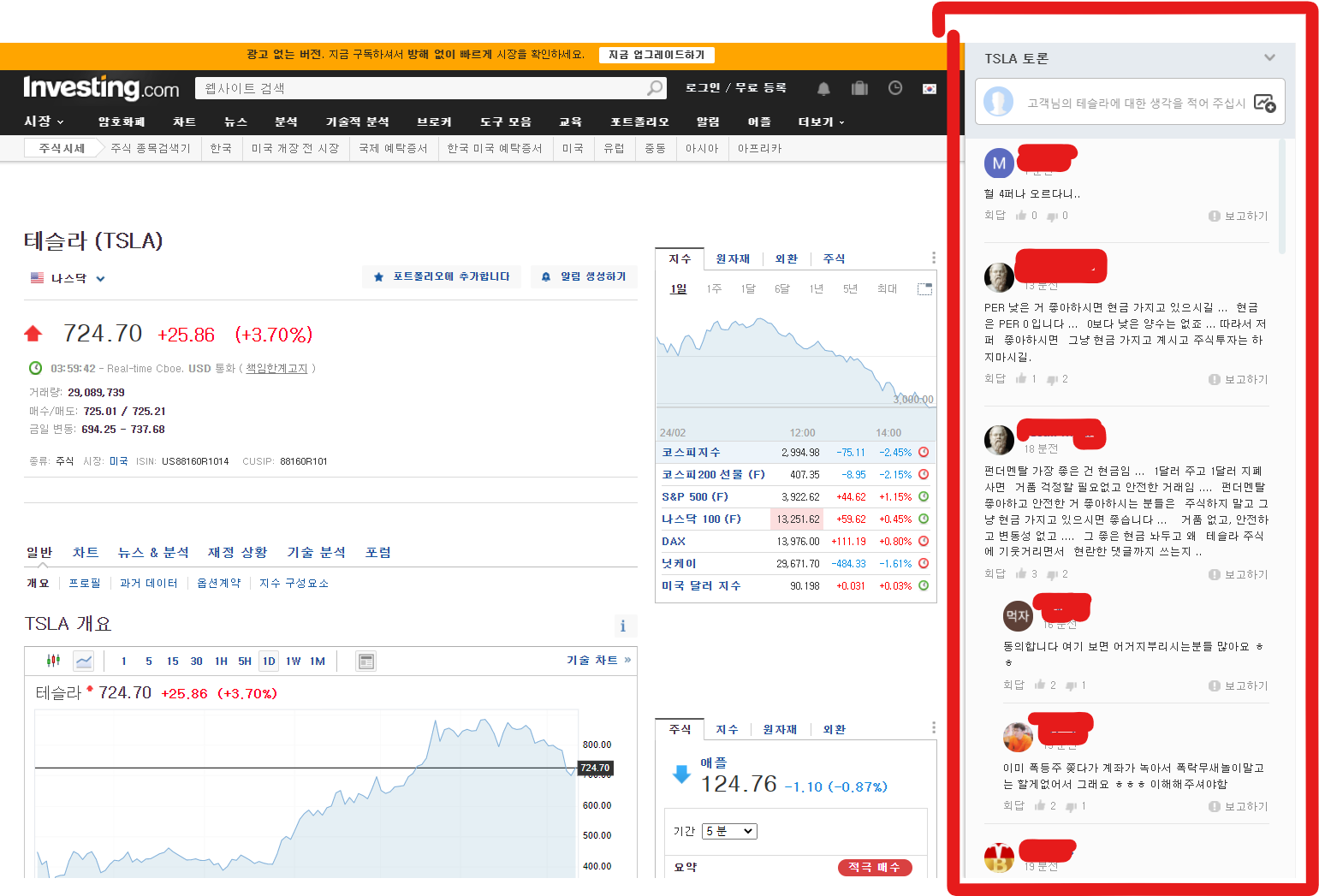Click 포트폴리오에 추가합니다 button
1319x896 pixels.
(442, 276)
